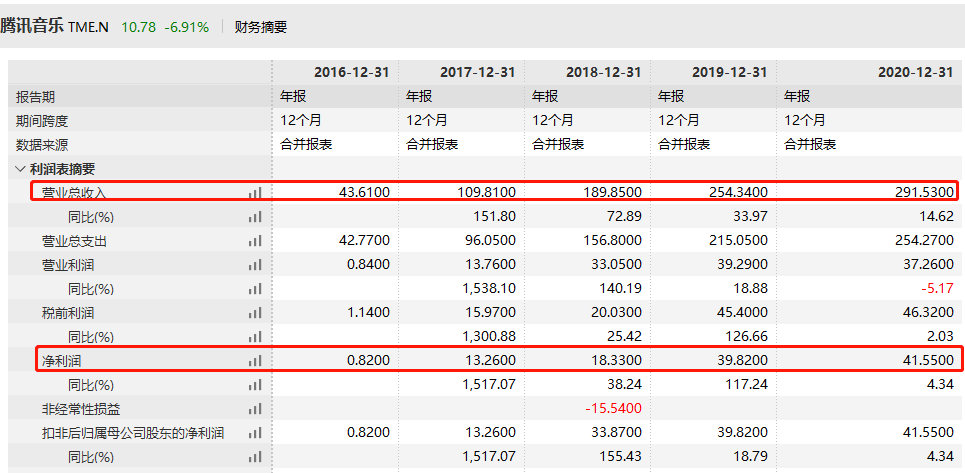Screen dimensions: 965x473
Task: Select the 291.5300 revenue cell
Action: (x=916, y=192)
